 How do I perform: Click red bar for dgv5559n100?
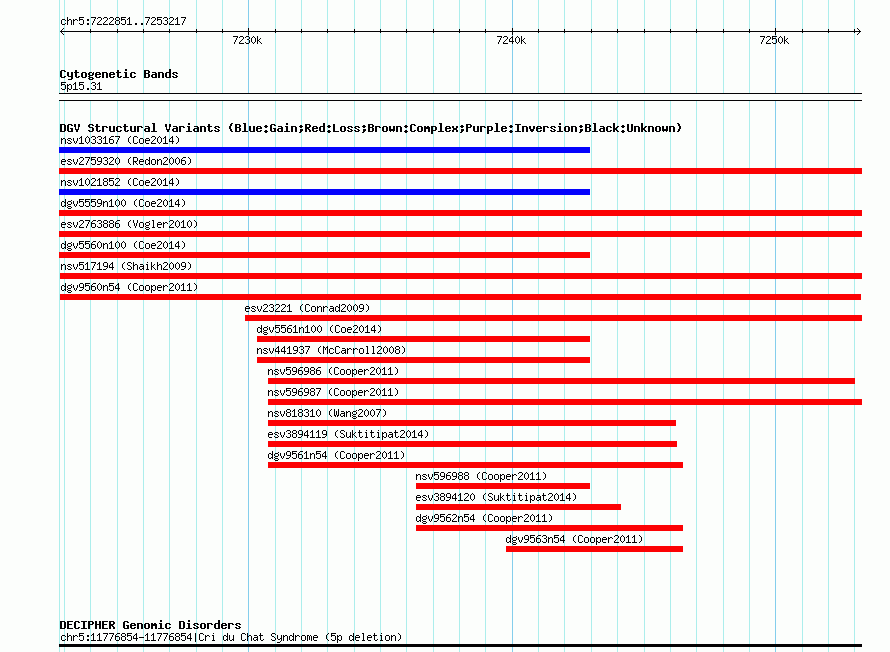pyautogui.click(x=460, y=213)
